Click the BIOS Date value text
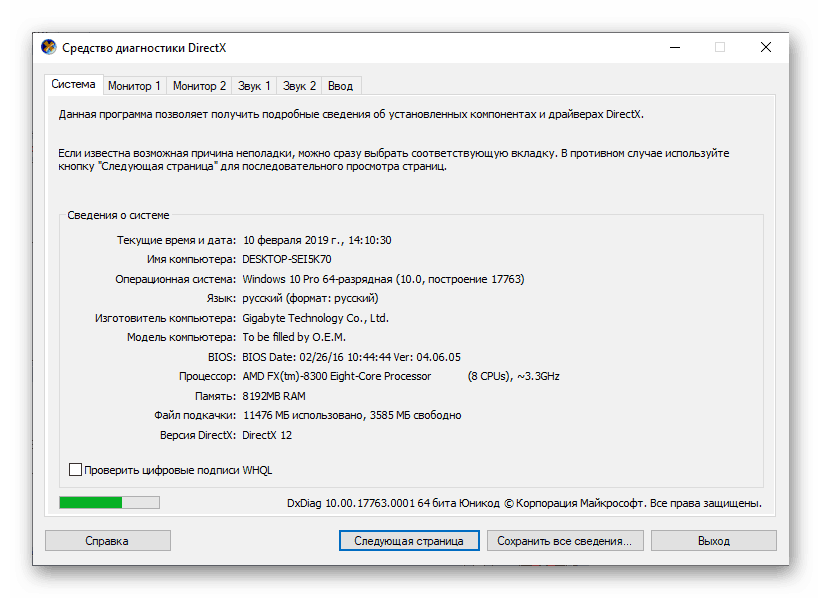 351,357
